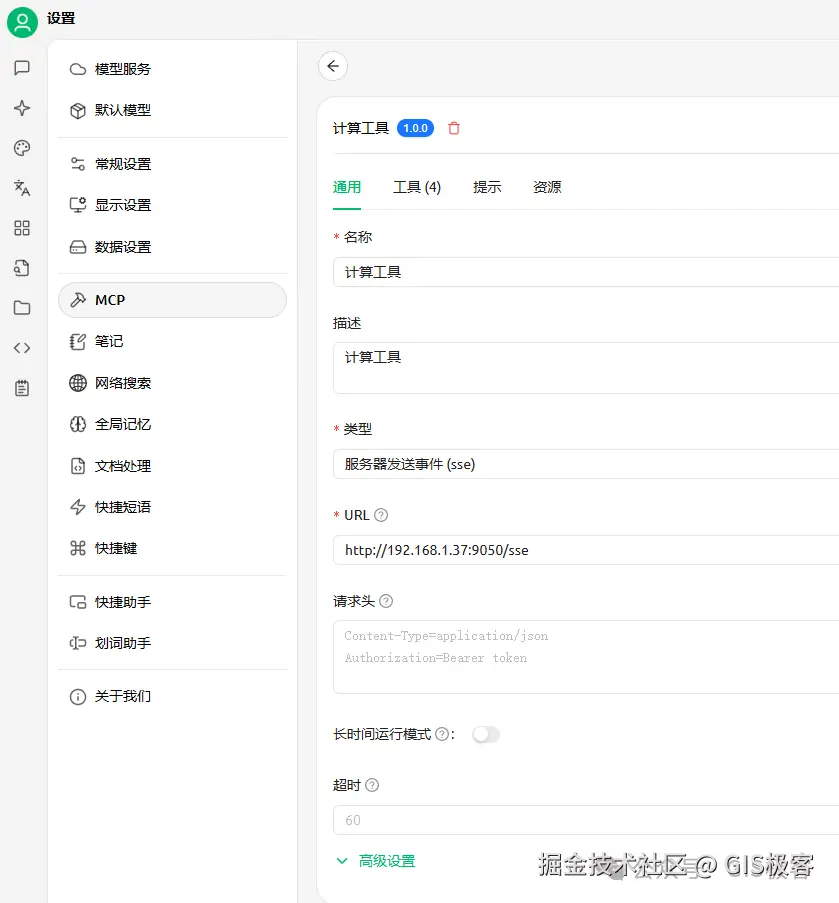The width and height of the screenshot is (839, 903).
Task: Switch to the 工具 (4) tab
Action: [x=417, y=187]
